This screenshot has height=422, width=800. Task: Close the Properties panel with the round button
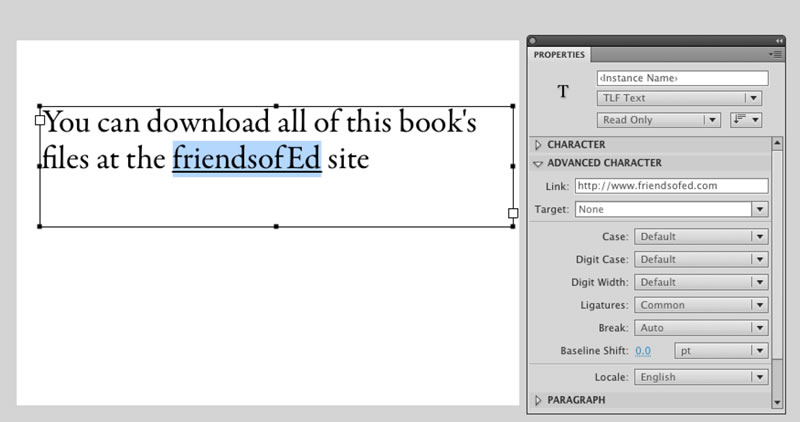point(533,41)
